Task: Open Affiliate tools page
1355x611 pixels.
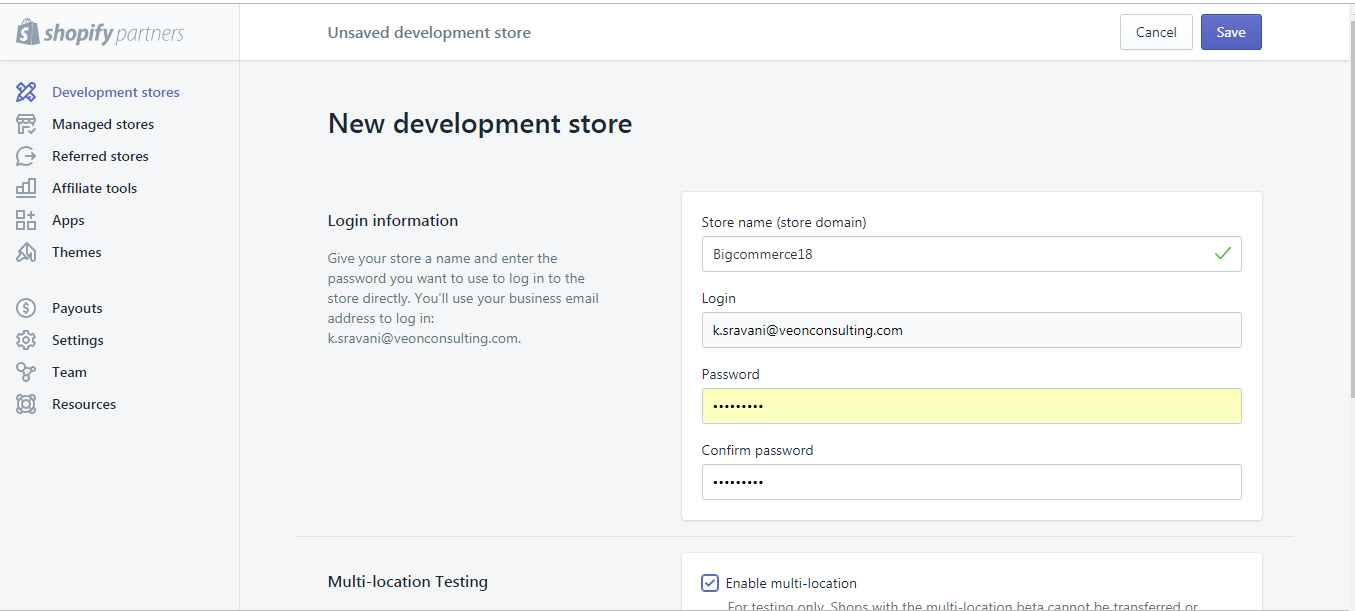Action: point(94,188)
